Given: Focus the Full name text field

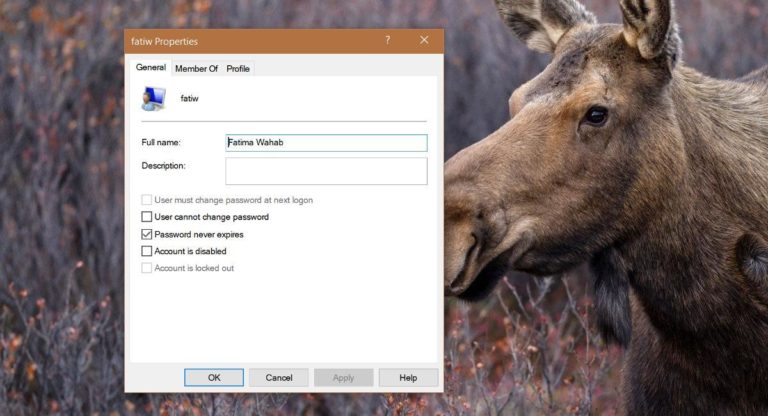Looking at the screenshot, I should pos(326,143).
